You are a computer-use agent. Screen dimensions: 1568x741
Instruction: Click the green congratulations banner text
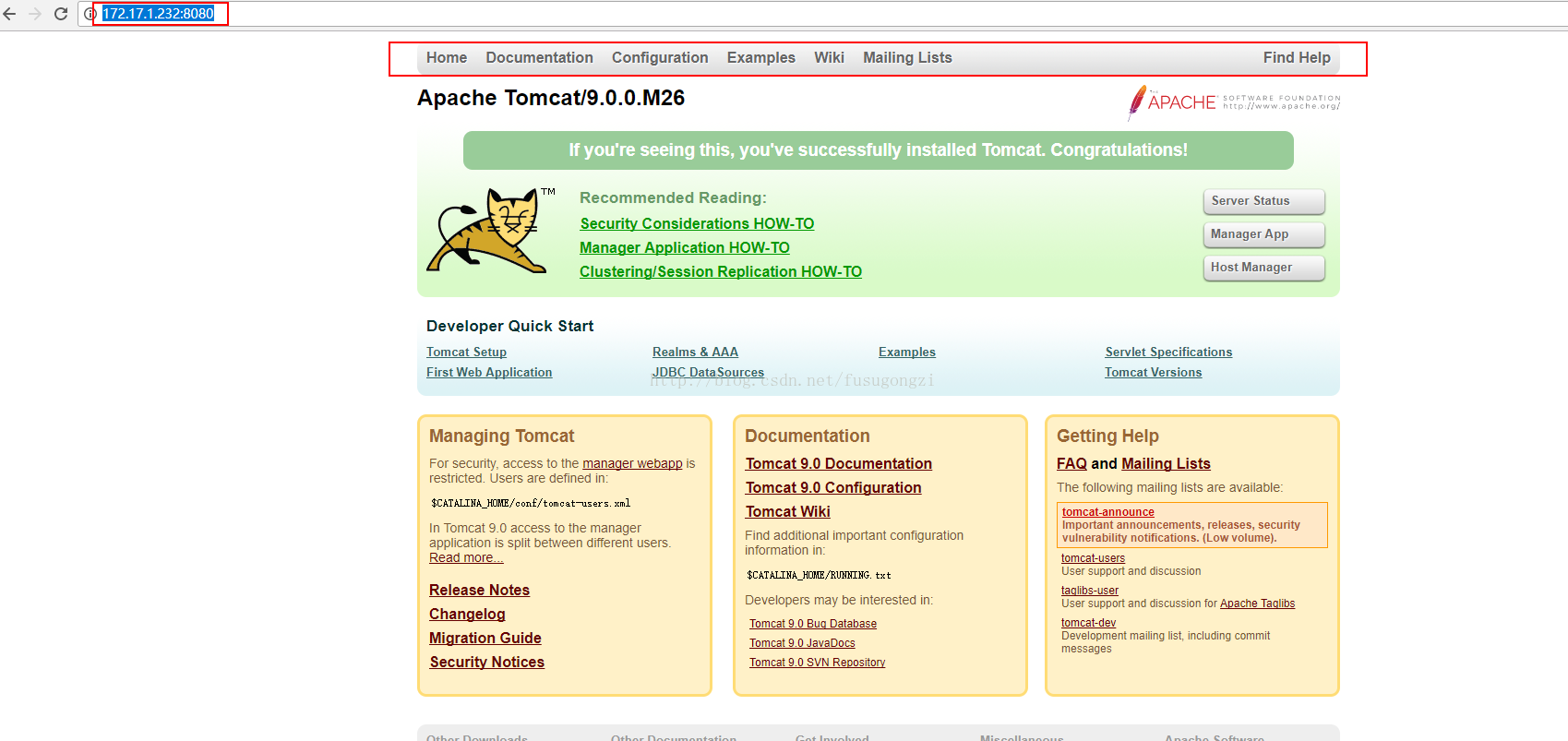pyautogui.click(x=878, y=149)
